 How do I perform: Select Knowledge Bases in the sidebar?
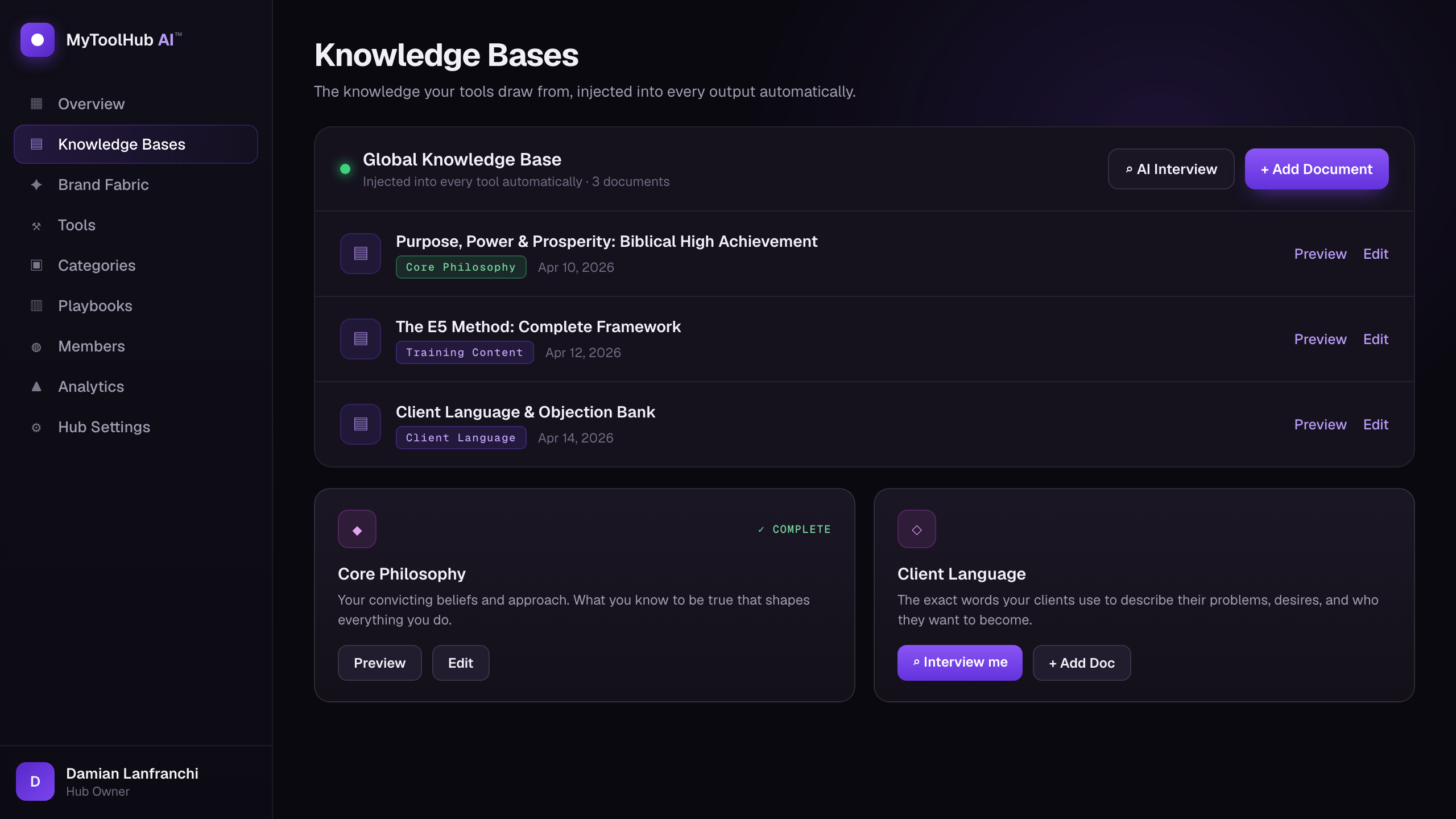click(136, 144)
